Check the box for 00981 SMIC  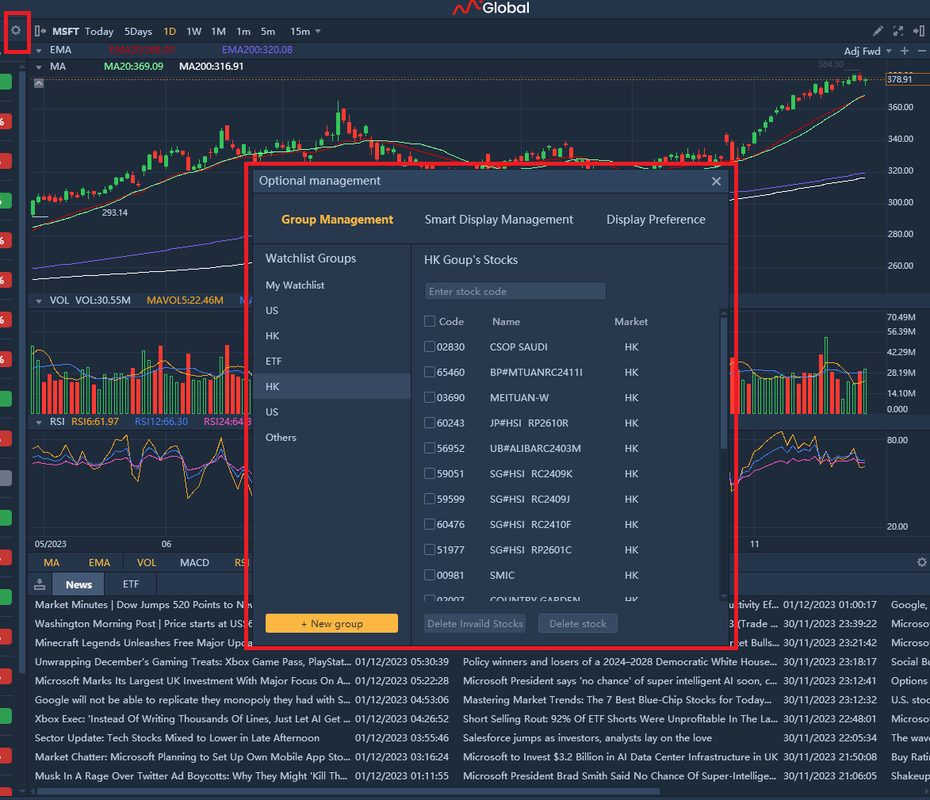(x=429, y=575)
